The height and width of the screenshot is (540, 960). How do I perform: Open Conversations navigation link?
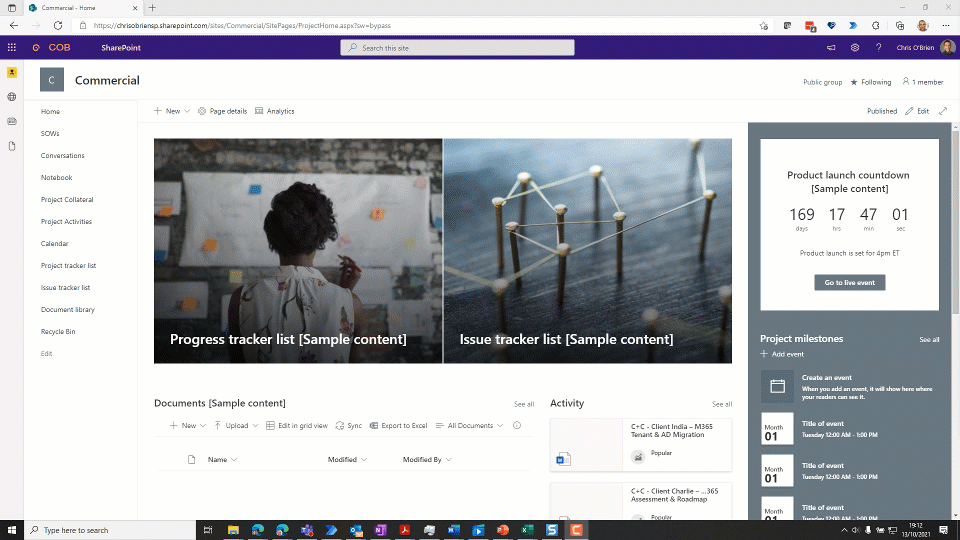coord(62,156)
